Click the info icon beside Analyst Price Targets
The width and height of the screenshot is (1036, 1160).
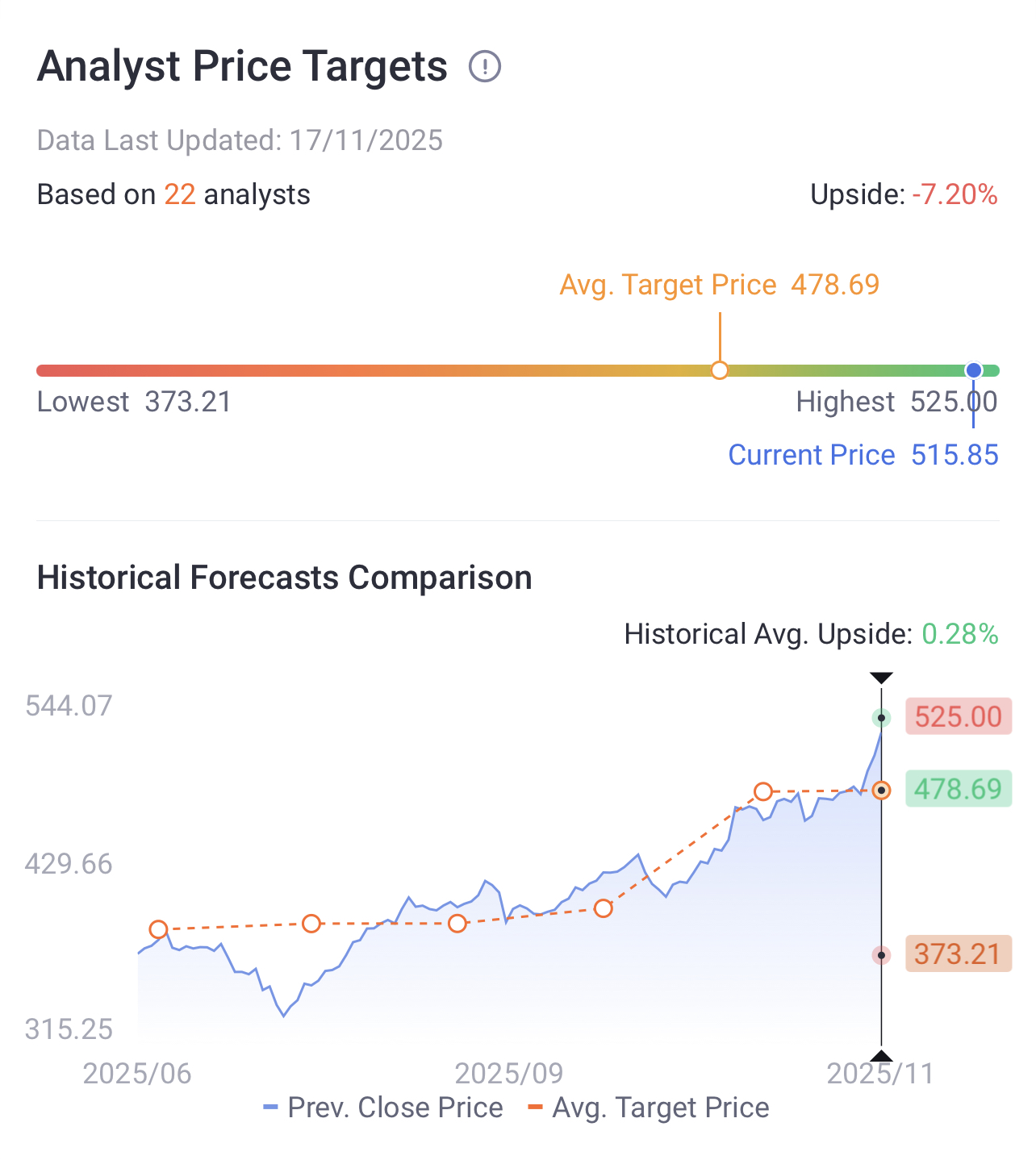pyautogui.click(x=485, y=66)
